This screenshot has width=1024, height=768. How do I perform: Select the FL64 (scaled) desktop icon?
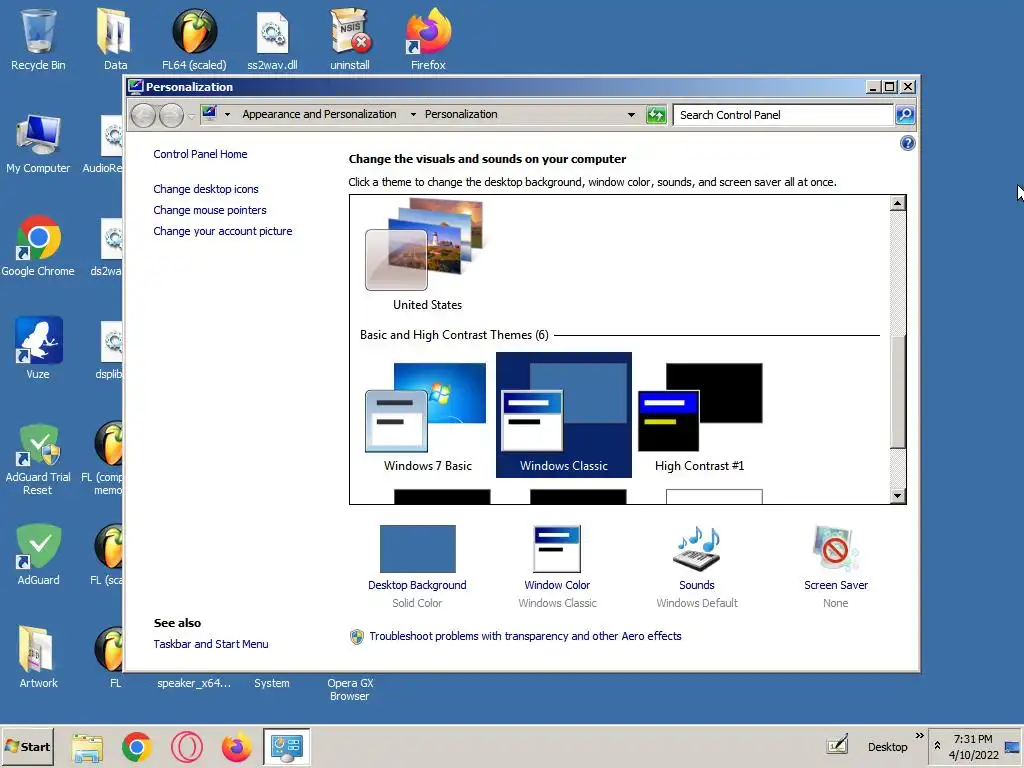194,39
